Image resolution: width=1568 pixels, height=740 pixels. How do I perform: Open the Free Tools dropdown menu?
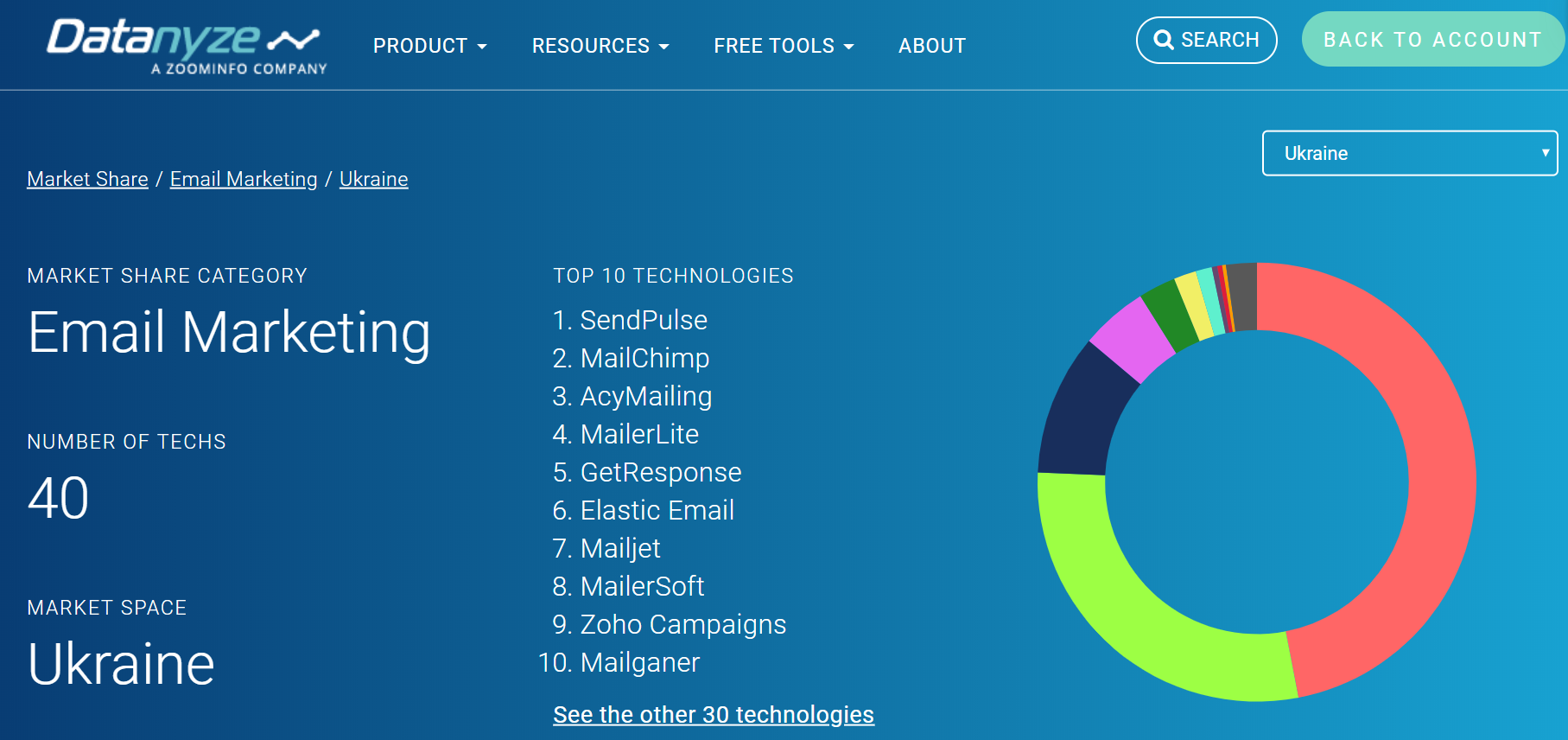click(x=784, y=46)
